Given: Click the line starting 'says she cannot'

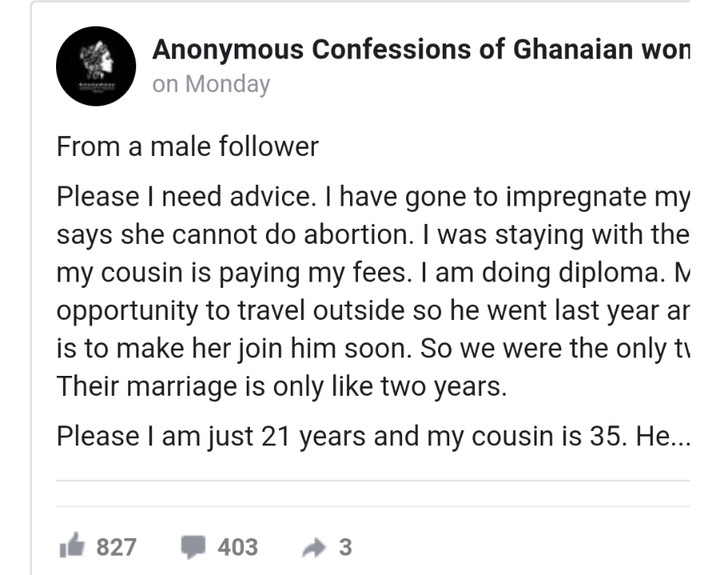Looking at the screenshot, I should click(x=372, y=235).
